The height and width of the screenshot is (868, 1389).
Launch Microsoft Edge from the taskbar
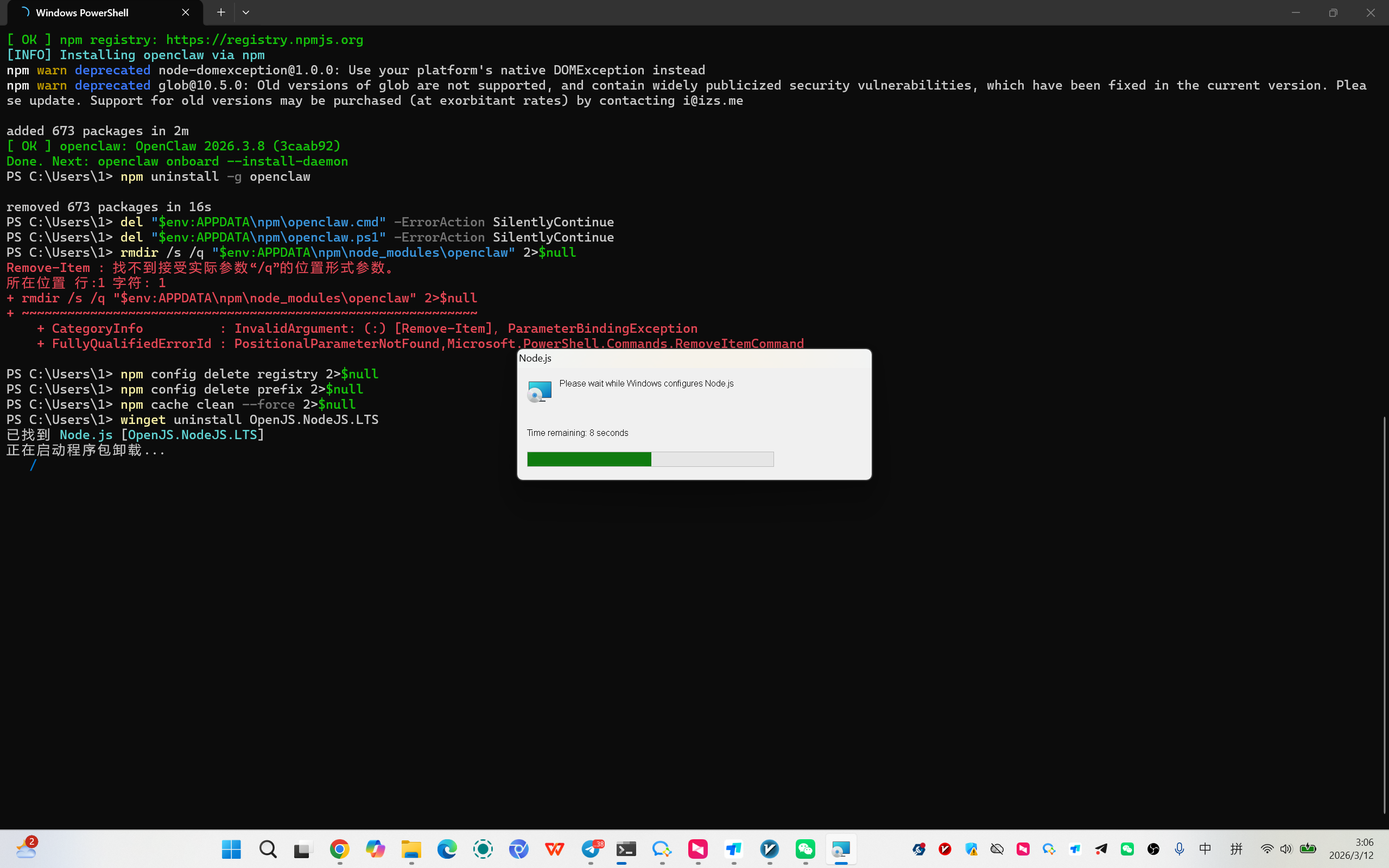coord(446,850)
